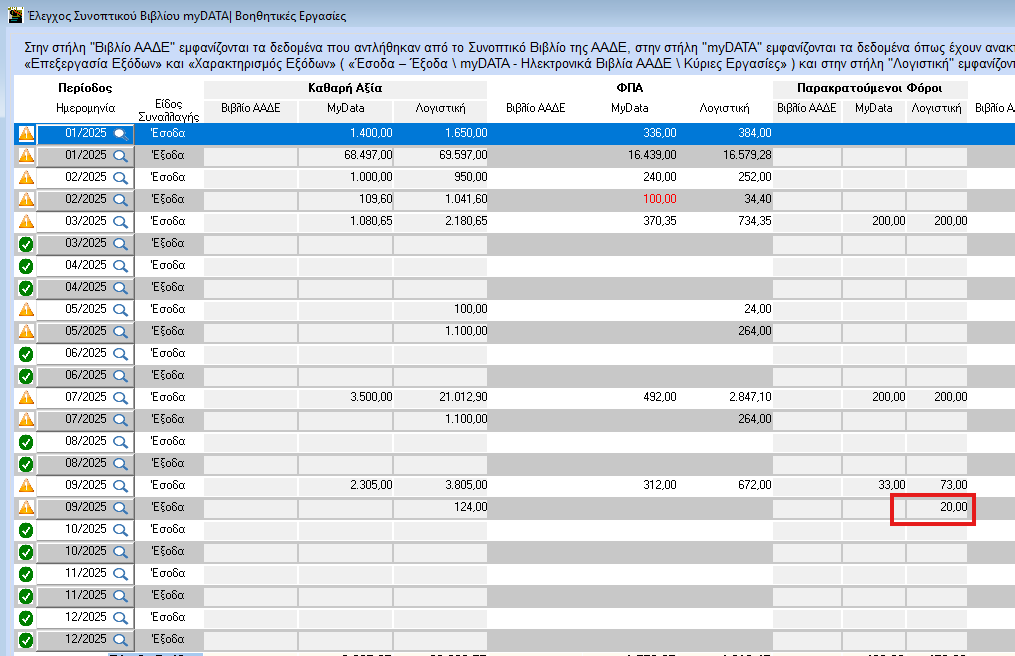Click the warning icon on 03/2025 Έσοδα row
The height and width of the screenshot is (656, 1015).
click(x=26, y=221)
